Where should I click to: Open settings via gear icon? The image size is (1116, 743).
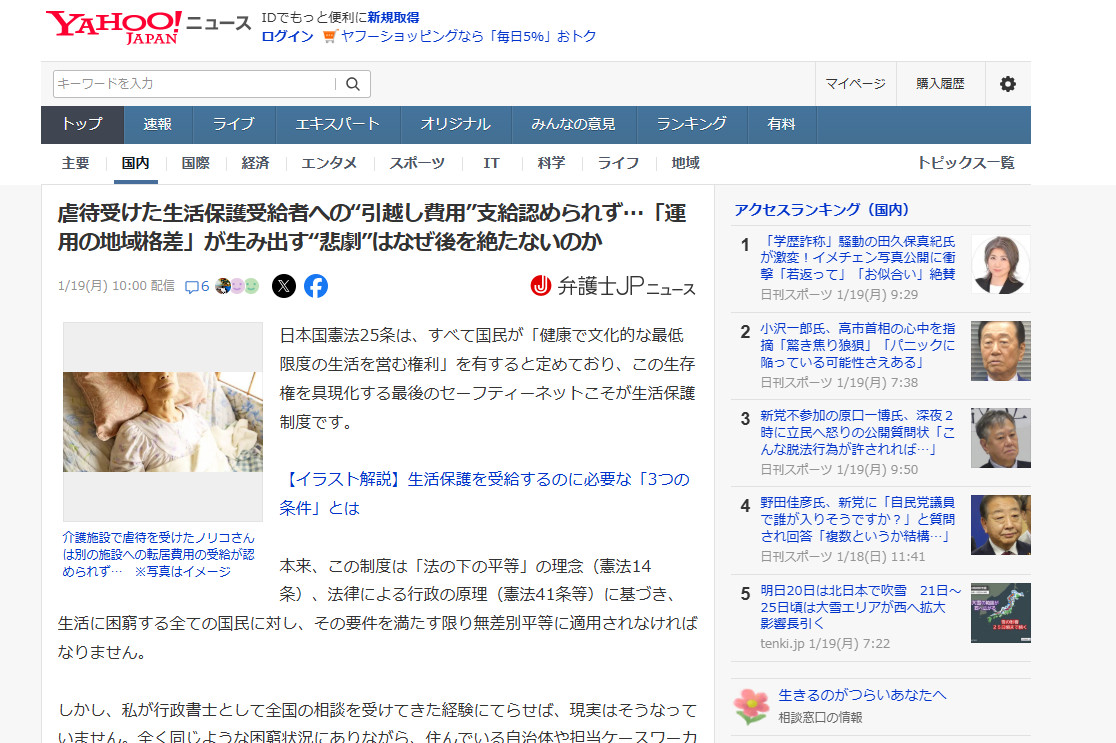(x=1007, y=84)
